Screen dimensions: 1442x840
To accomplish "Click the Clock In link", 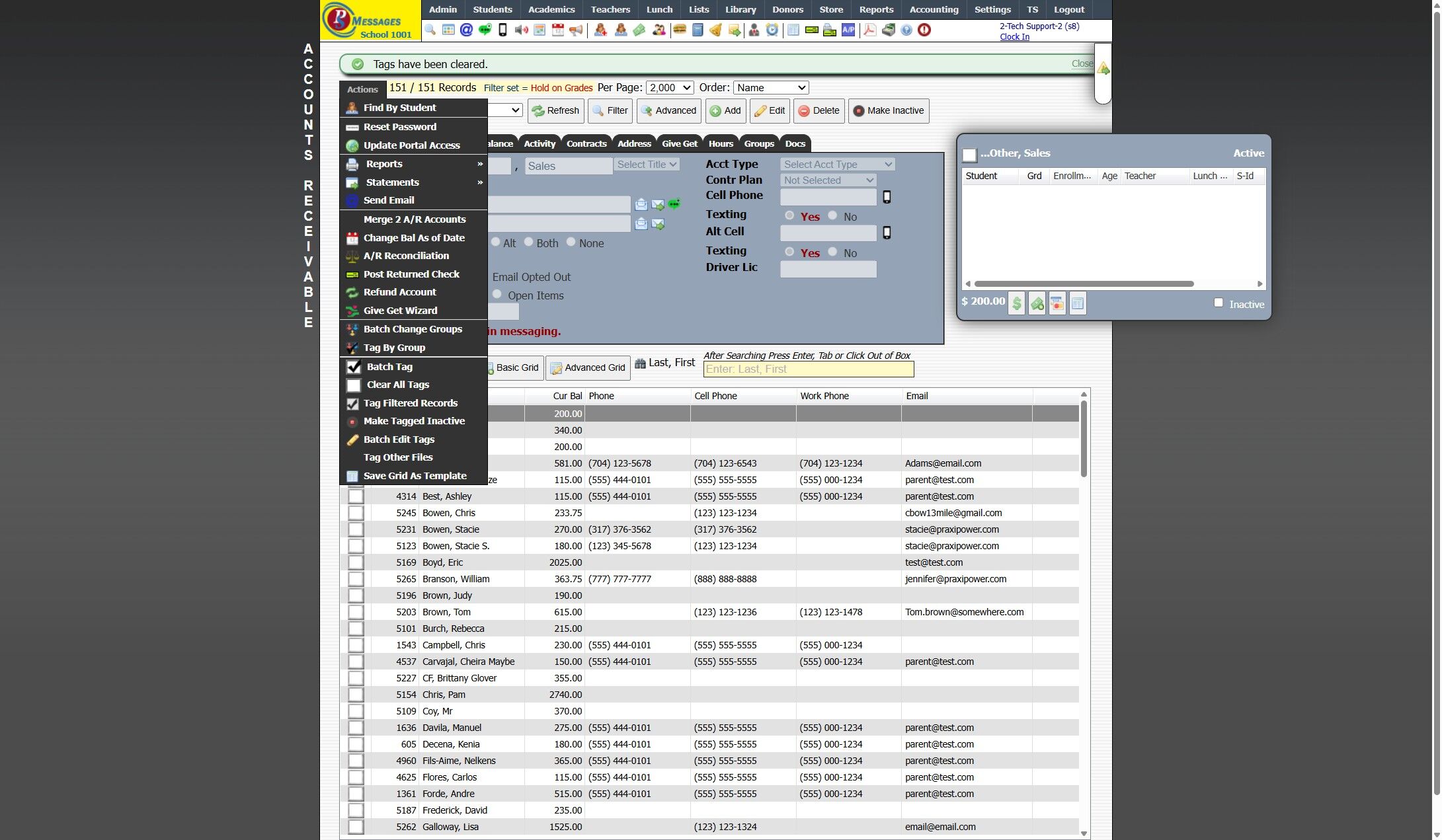I will click(x=1014, y=37).
